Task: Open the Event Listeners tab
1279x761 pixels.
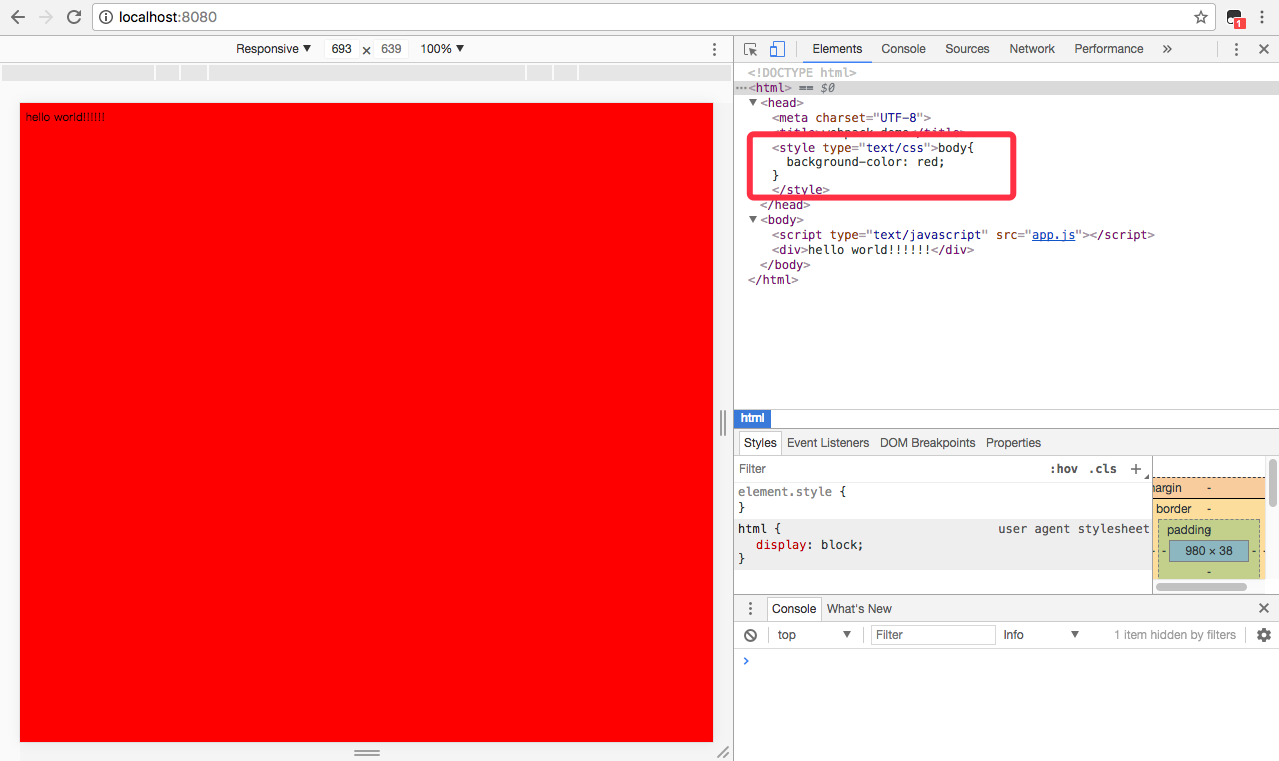Action: [828, 443]
